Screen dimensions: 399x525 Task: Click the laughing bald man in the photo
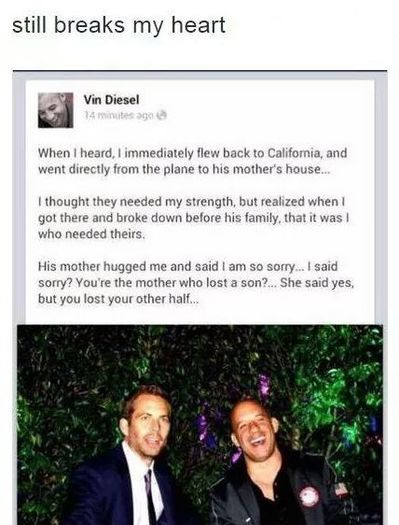[274, 464]
